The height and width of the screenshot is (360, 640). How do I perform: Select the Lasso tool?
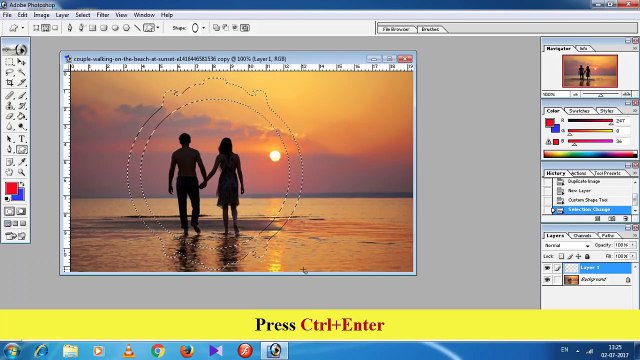tap(9, 72)
